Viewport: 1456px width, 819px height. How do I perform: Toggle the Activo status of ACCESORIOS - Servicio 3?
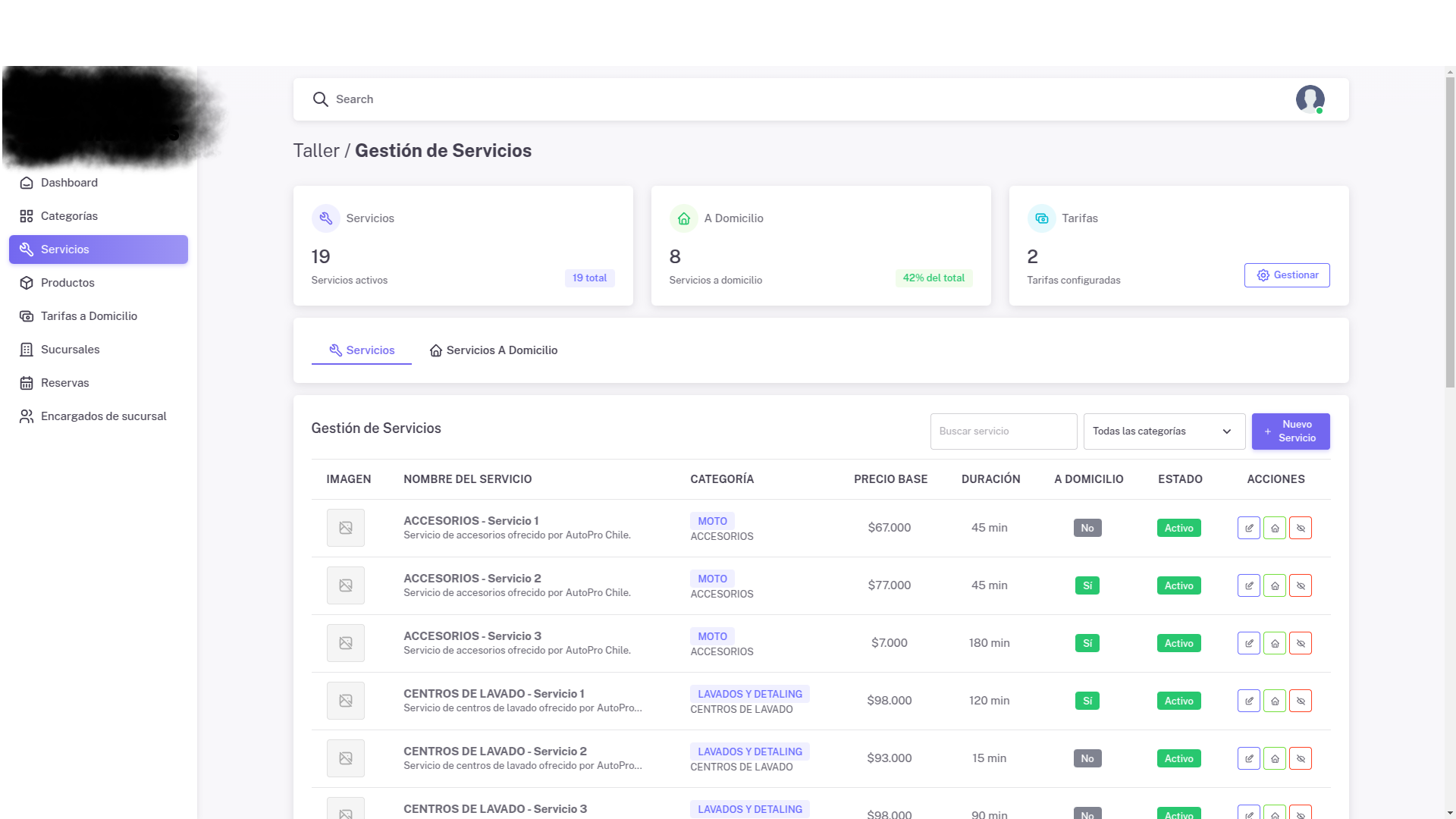(1178, 642)
